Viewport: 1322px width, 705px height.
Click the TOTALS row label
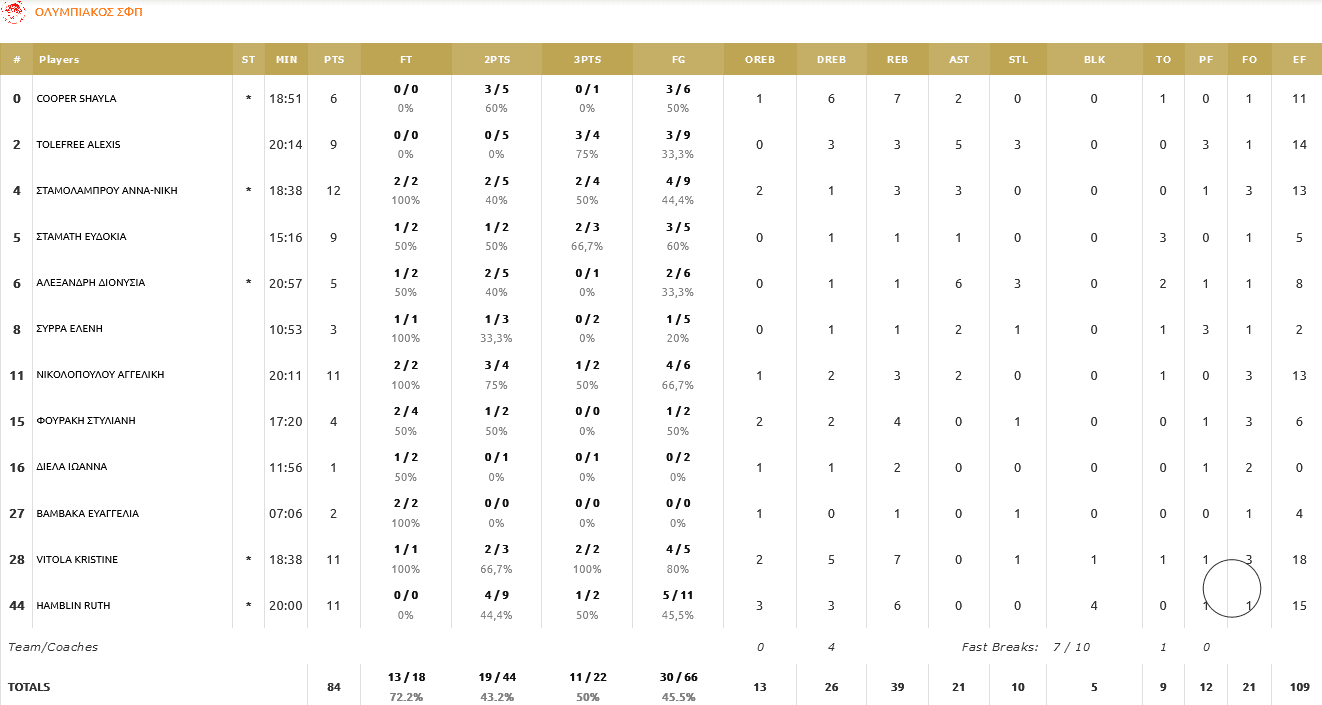(29, 687)
